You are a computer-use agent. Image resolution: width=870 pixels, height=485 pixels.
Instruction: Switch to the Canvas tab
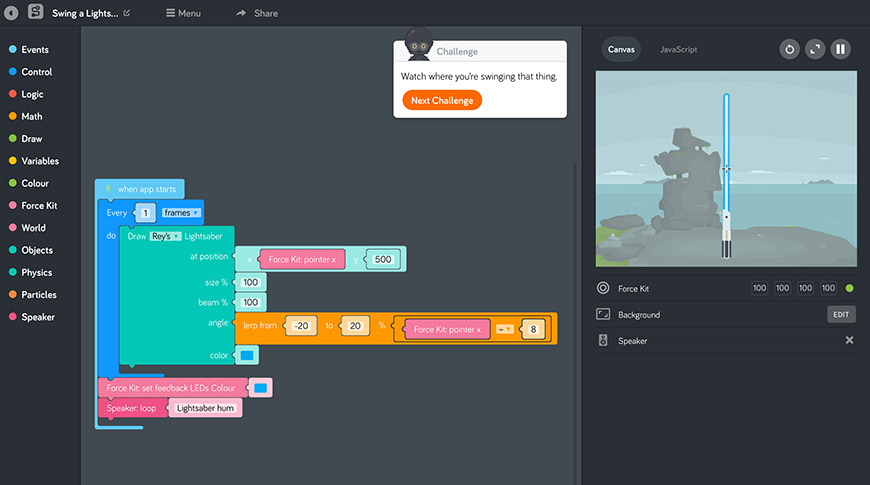(x=621, y=49)
